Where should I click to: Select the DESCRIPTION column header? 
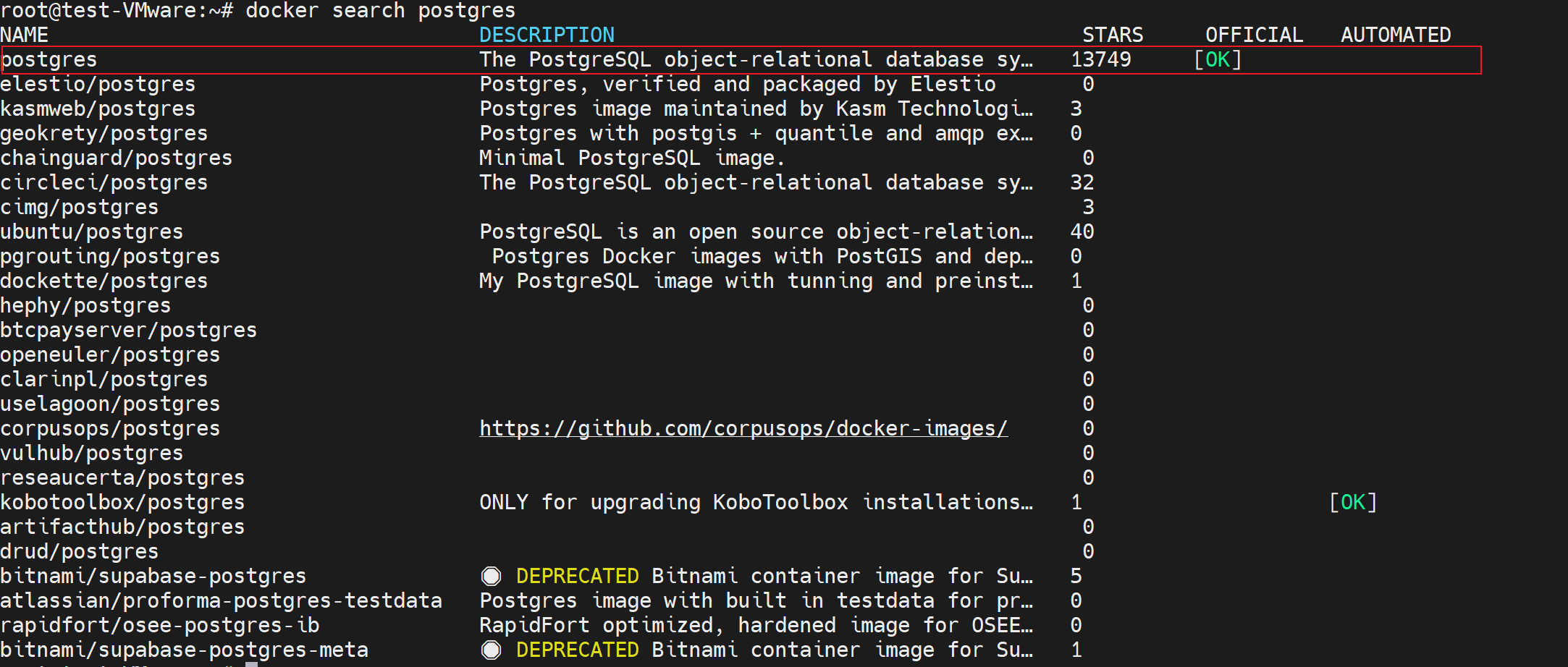[547, 35]
